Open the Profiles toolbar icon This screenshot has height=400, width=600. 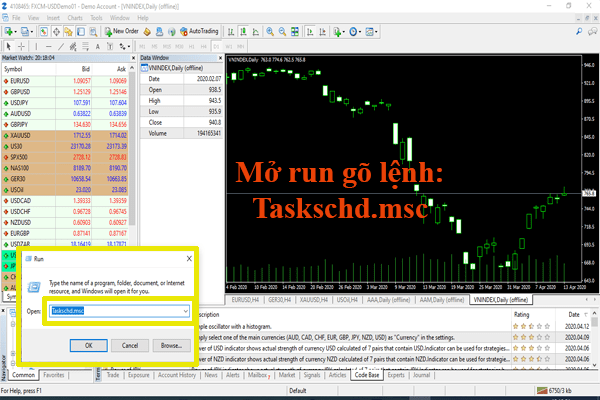tap(26, 32)
